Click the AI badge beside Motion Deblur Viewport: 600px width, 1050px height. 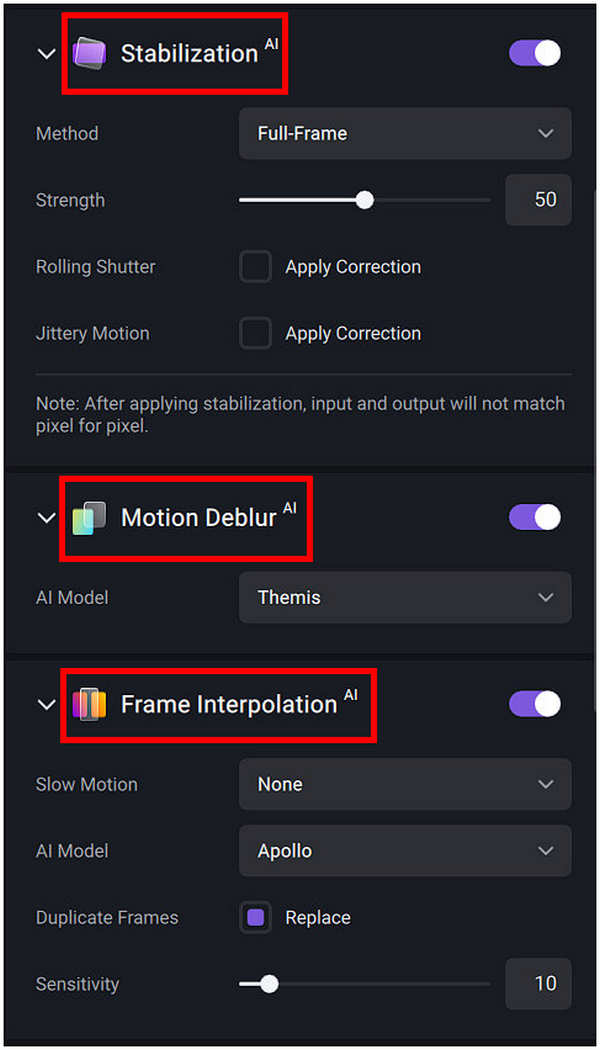pos(291,506)
